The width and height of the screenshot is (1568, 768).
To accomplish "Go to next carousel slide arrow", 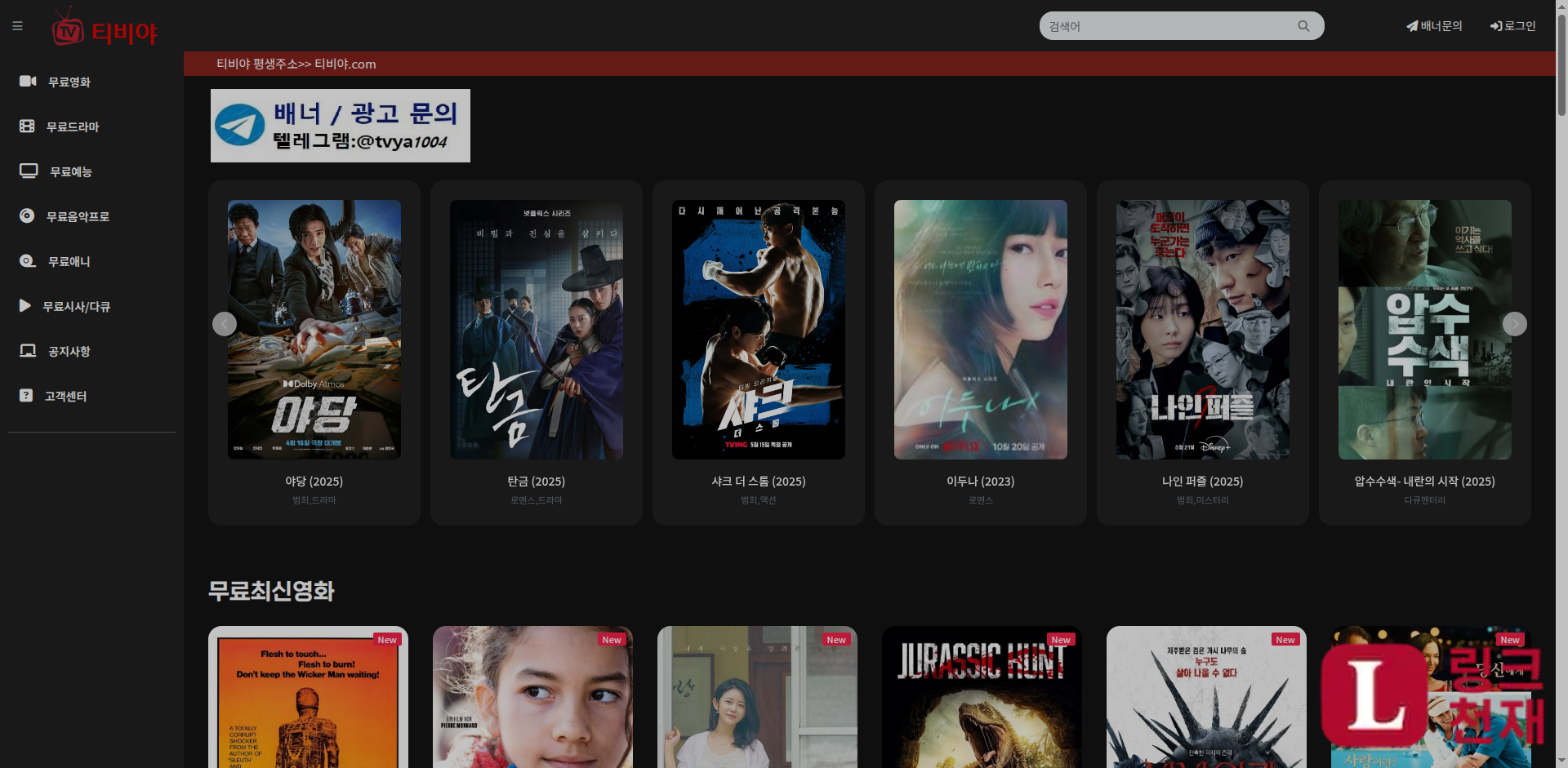I will pyautogui.click(x=1515, y=324).
